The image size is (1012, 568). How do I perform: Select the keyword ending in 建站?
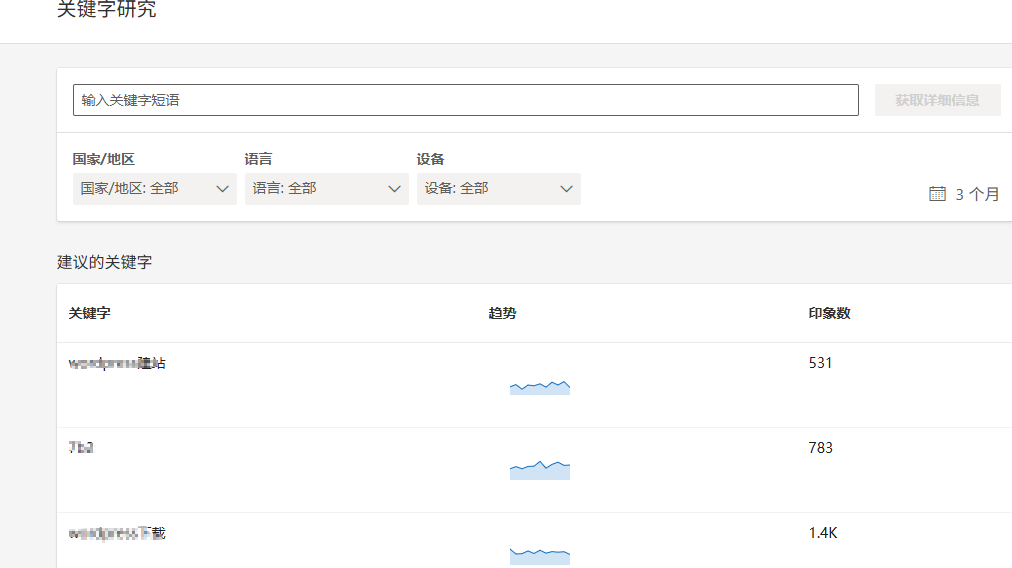(117, 363)
